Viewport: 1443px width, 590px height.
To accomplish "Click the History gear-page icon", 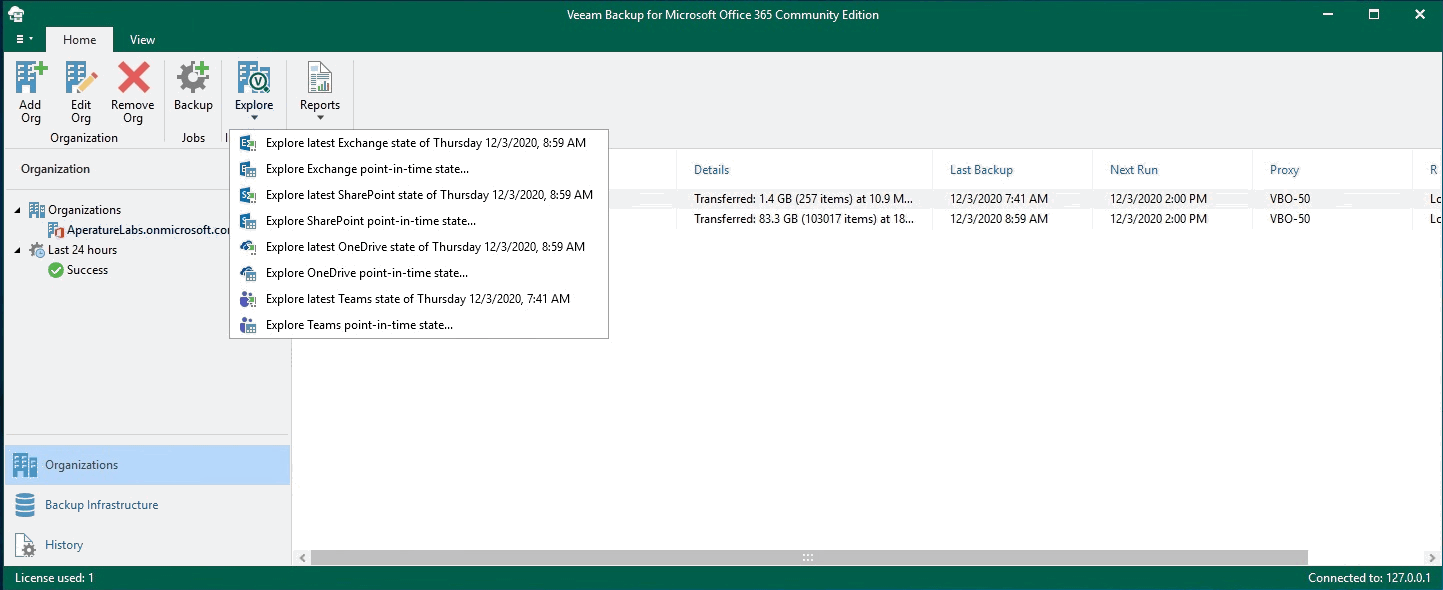I will 25,545.
